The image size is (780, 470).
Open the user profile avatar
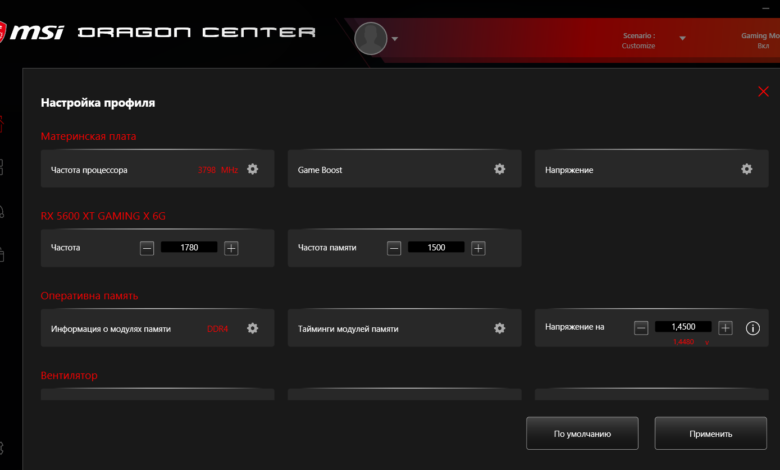[x=371, y=38]
